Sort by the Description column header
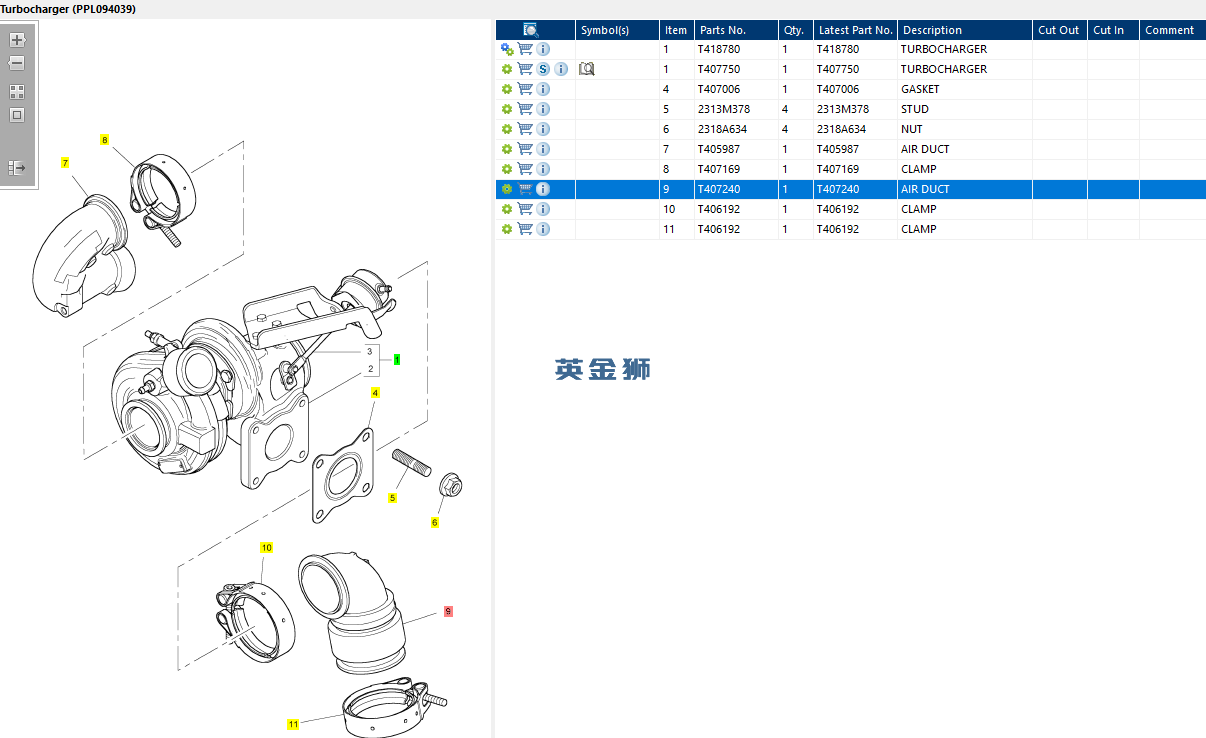The height and width of the screenshot is (738, 1206). pos(965,30)
